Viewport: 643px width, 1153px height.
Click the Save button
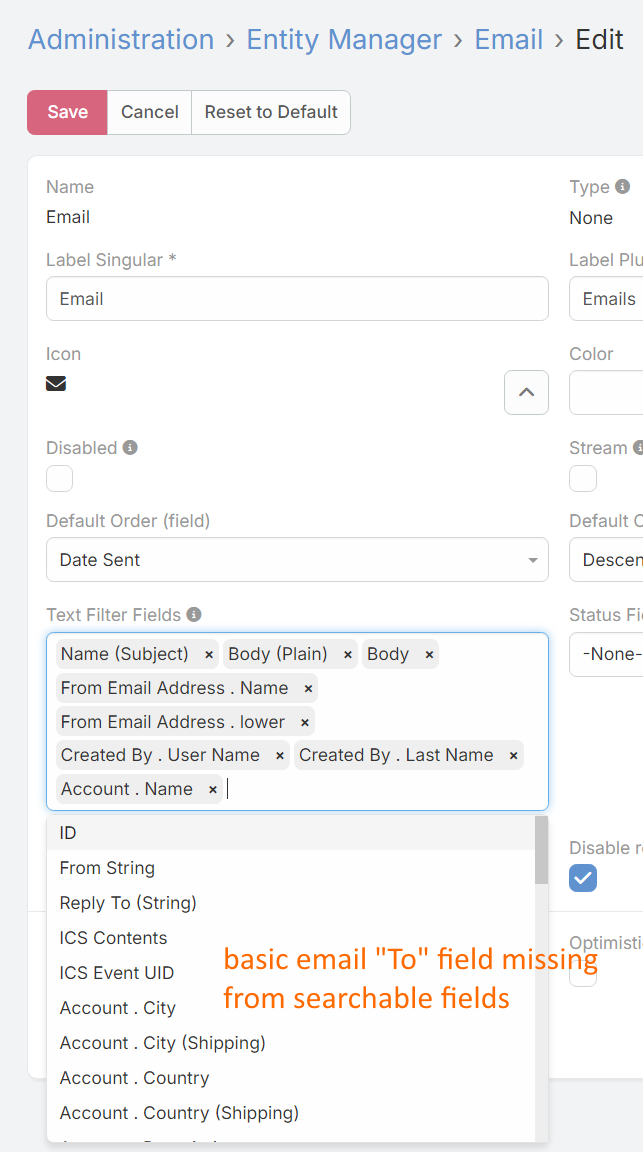tap(67, 112)
